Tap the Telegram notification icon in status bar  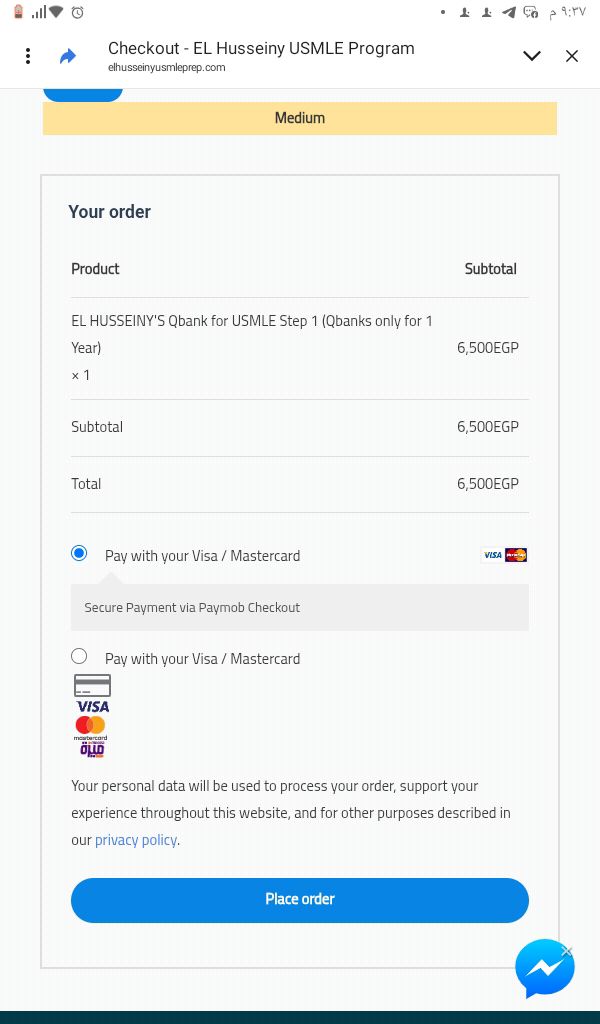[x=509, y=12]
